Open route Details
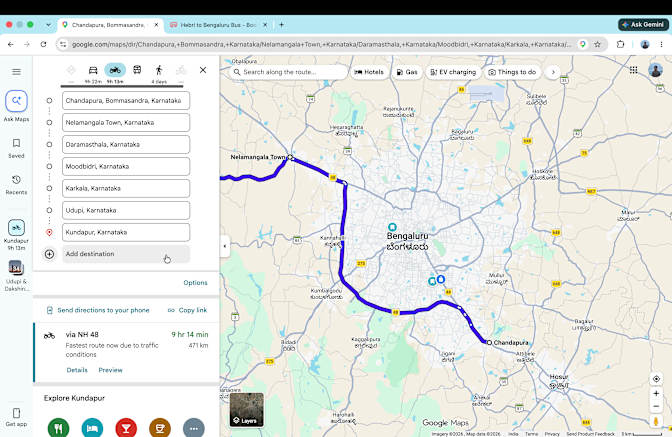The width and height of the screenshot is (672, 437). (77, 370)
